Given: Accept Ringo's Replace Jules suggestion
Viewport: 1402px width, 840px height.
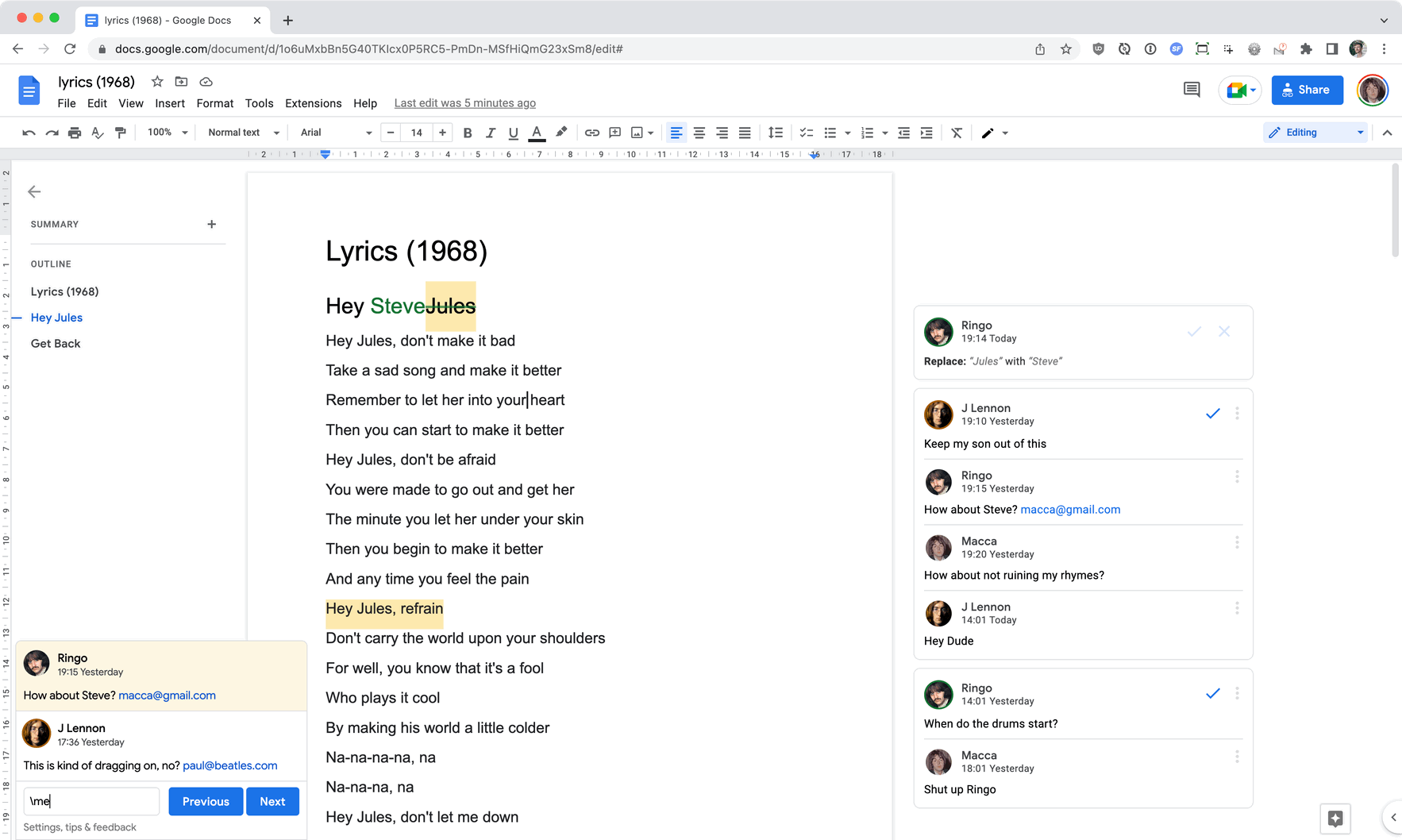Looking at the screenshot, I should click(1194, 331).
